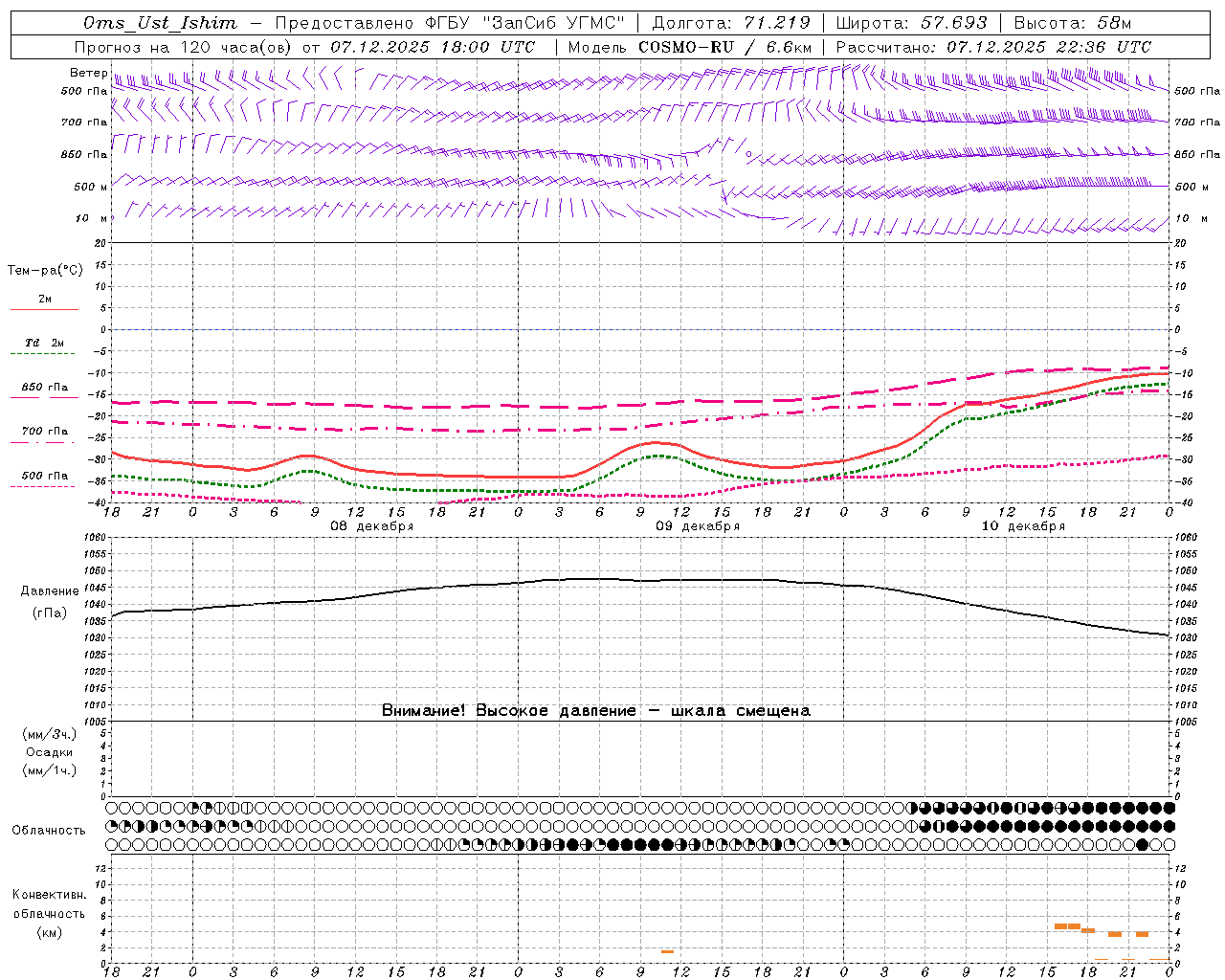Click the '700 гПа' temperature legend entry

pos(44,432)
